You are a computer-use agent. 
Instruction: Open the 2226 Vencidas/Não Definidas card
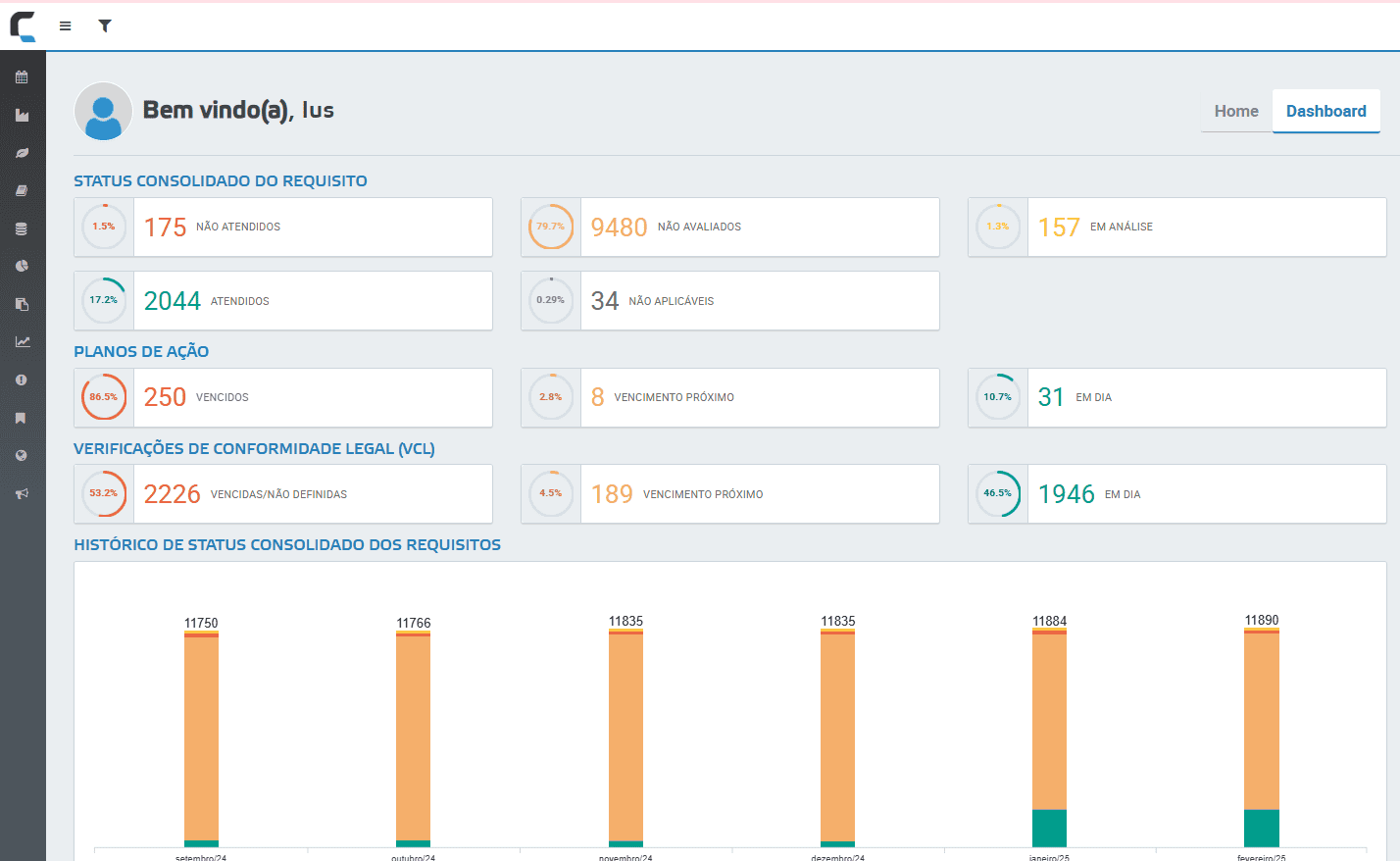[283, 494]
